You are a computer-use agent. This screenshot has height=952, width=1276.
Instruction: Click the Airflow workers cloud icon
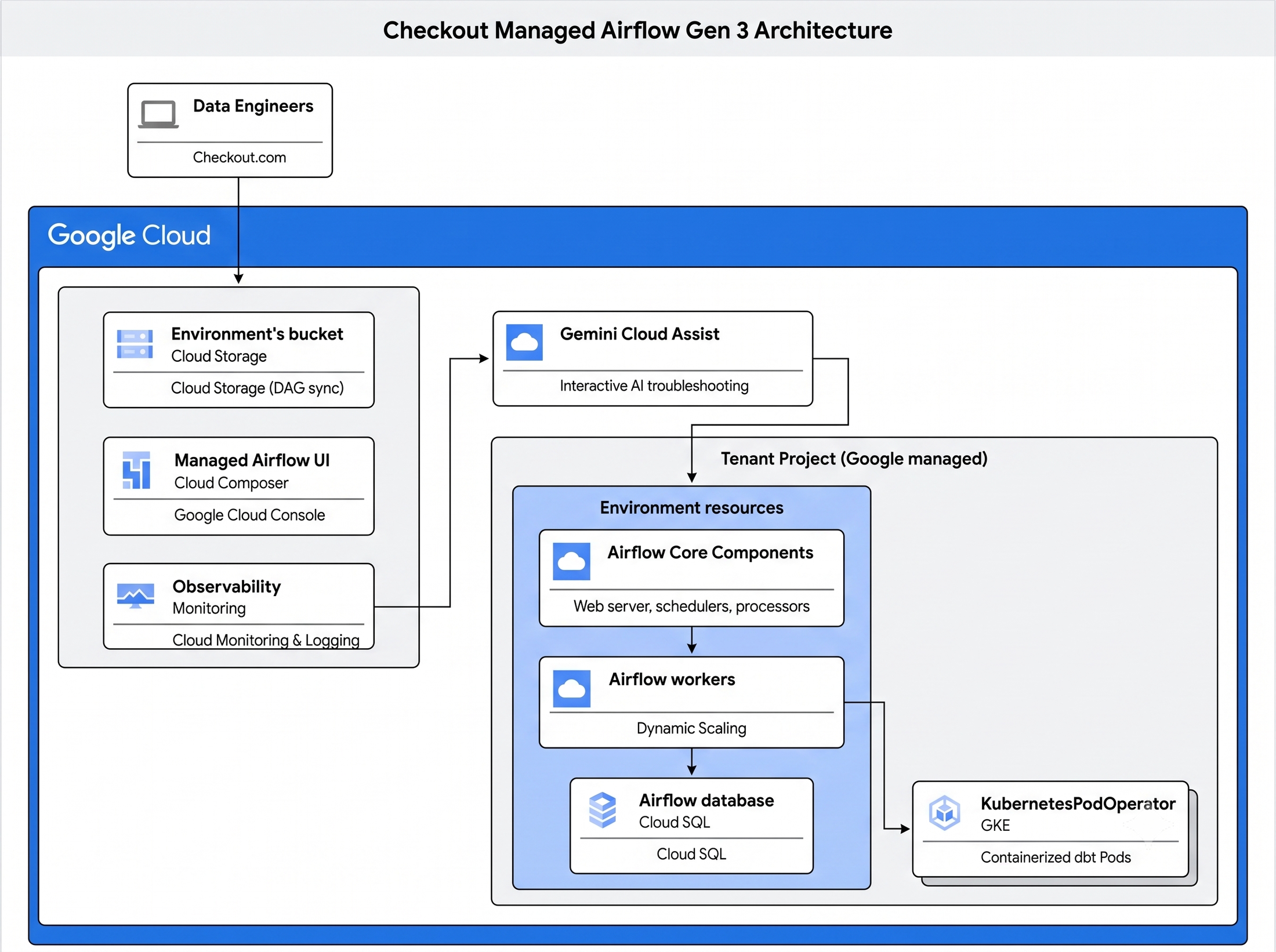tap(571, 689)
